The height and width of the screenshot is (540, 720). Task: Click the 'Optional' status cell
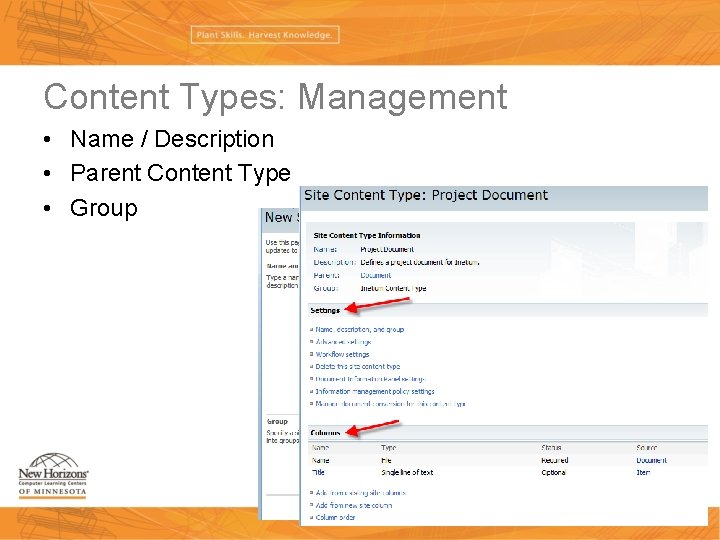pyautogui.click(x=553, y=472)
